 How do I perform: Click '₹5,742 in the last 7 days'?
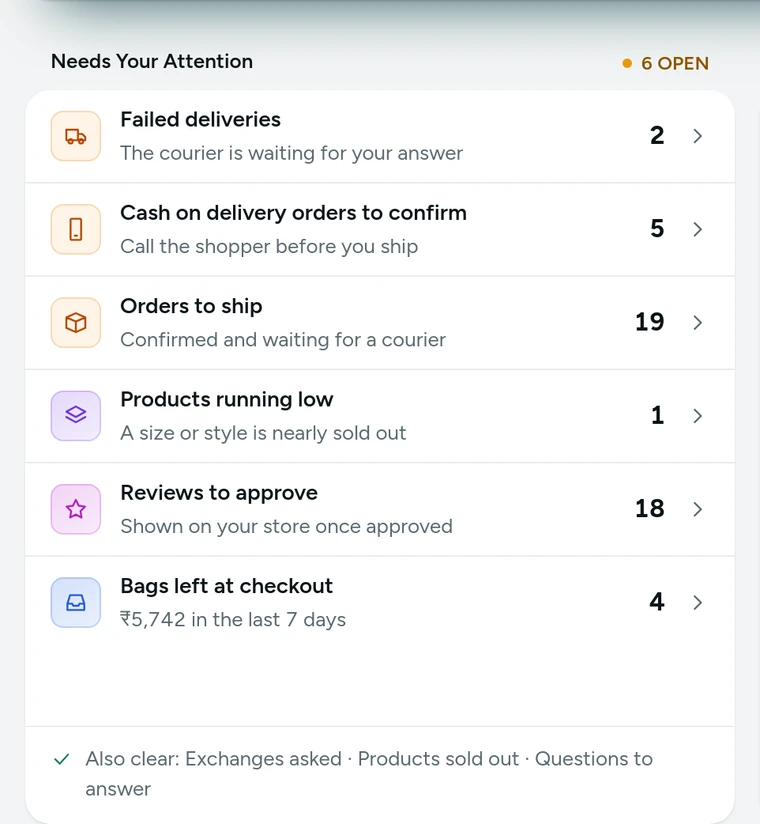233,620
